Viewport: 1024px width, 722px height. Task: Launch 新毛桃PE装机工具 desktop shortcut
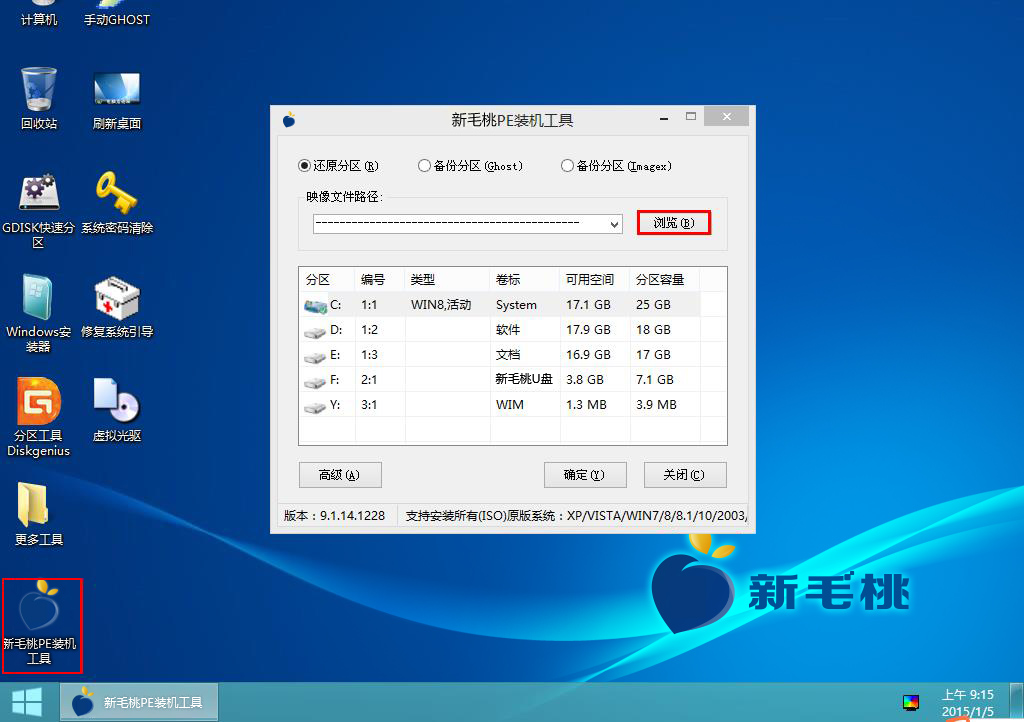(42, 625)
